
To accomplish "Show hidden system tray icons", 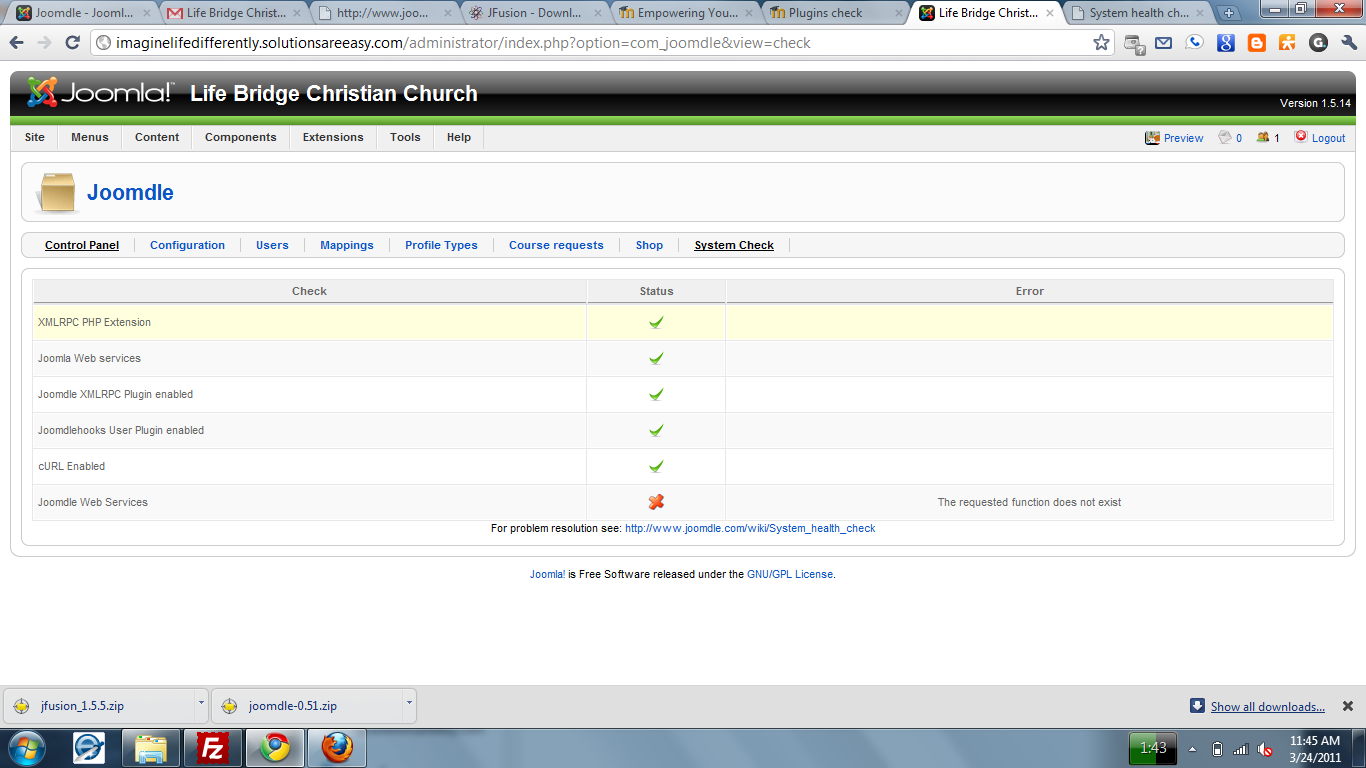I will [x=1192, y=749].
